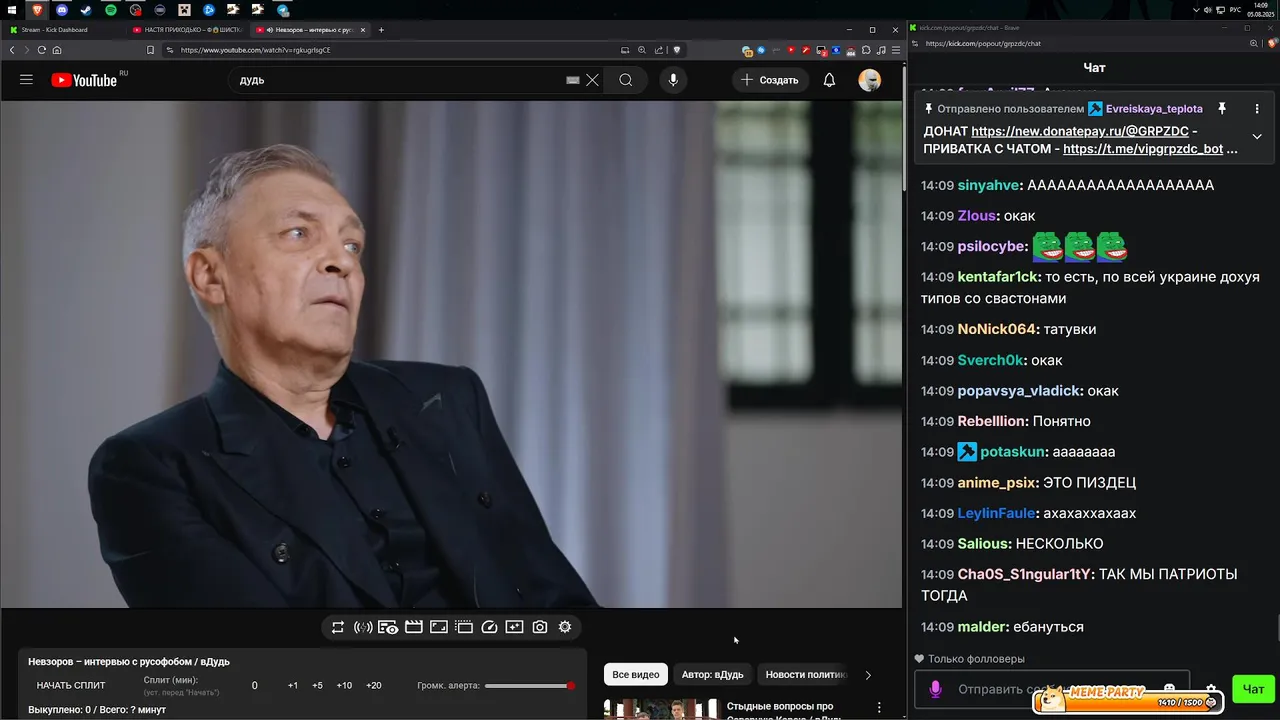The height and width of the screenshot is (720, 1280).
Task: Open Spotify from the taskbar
Action: [111, 10]
